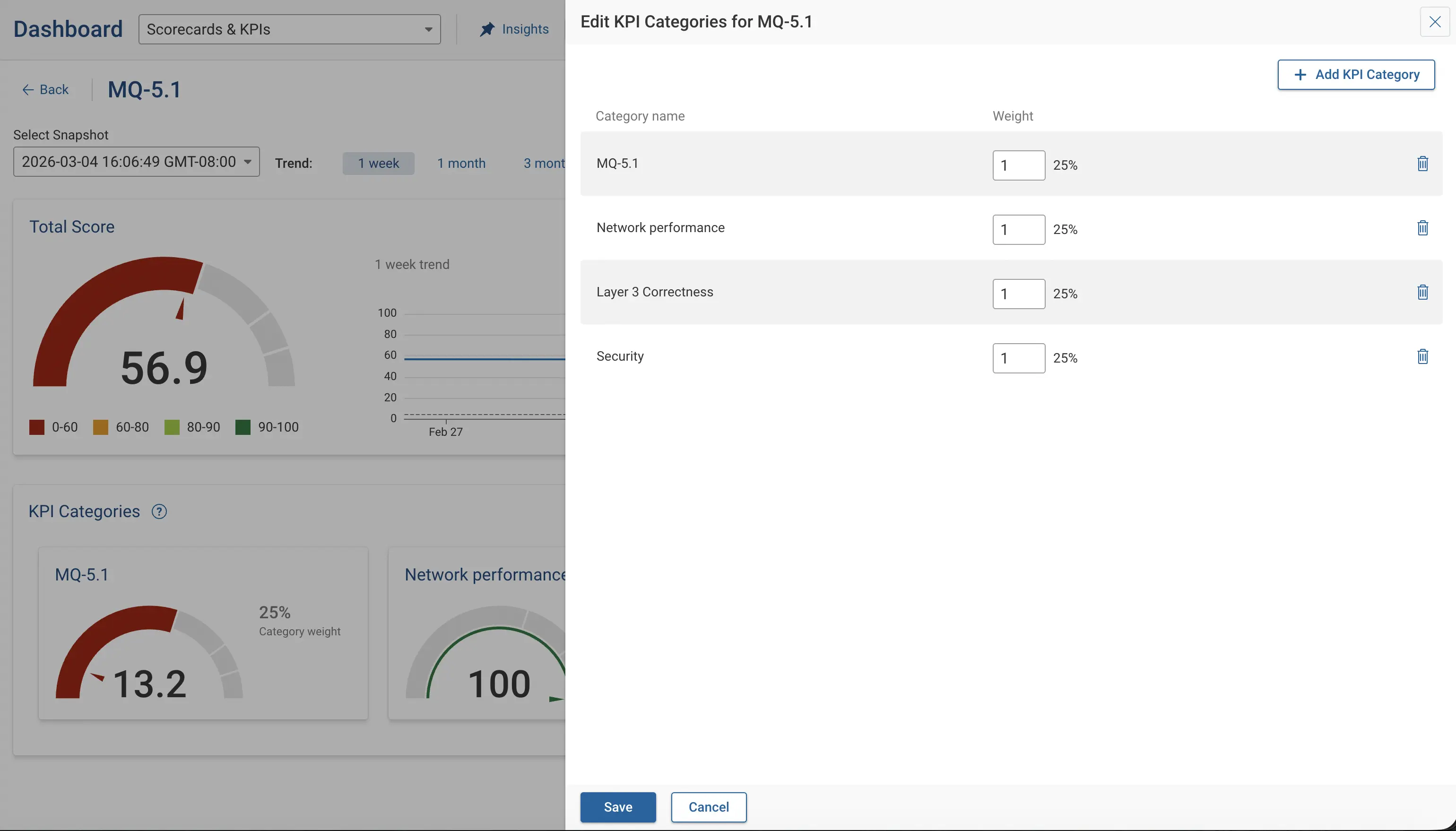Click the 90-100 dark green legend swatch

click(x=243, y=427)
